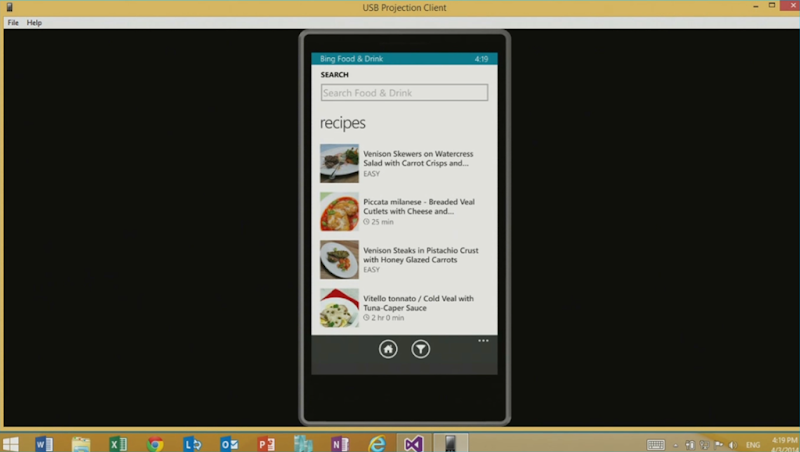Open the File menu
Viewport: 800px width, 452px height.
(13, 22)
